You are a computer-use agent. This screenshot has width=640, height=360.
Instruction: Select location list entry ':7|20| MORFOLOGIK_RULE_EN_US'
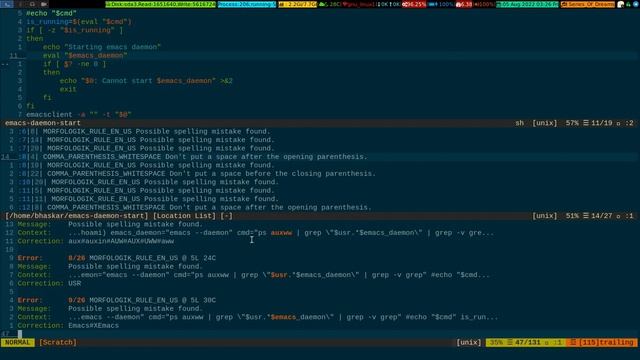(146, 149)
